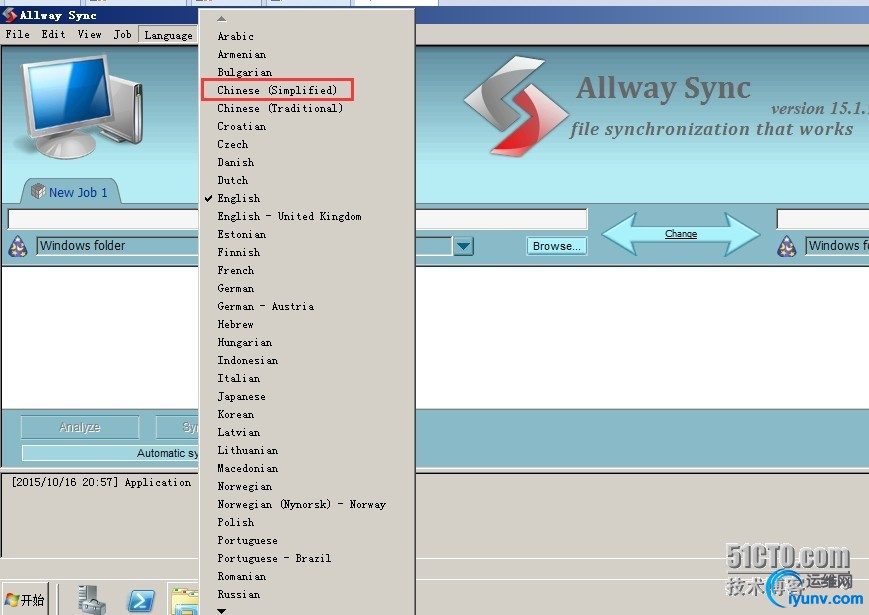The height and width of the screenshot is (615, 869).
Task: Open the View menu
Action: tap(89, 34)
